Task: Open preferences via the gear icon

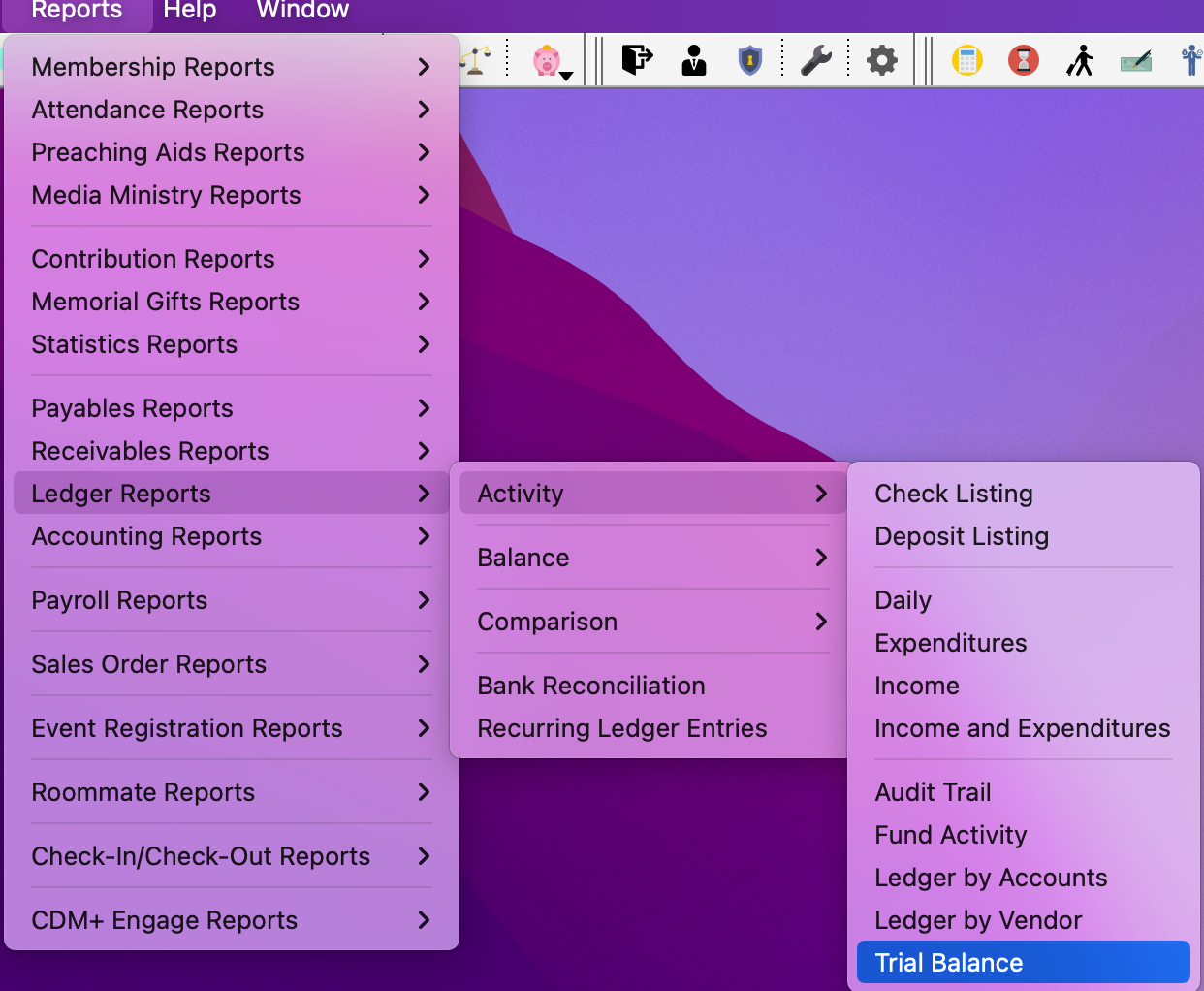Action: click(x=880, y=59)
